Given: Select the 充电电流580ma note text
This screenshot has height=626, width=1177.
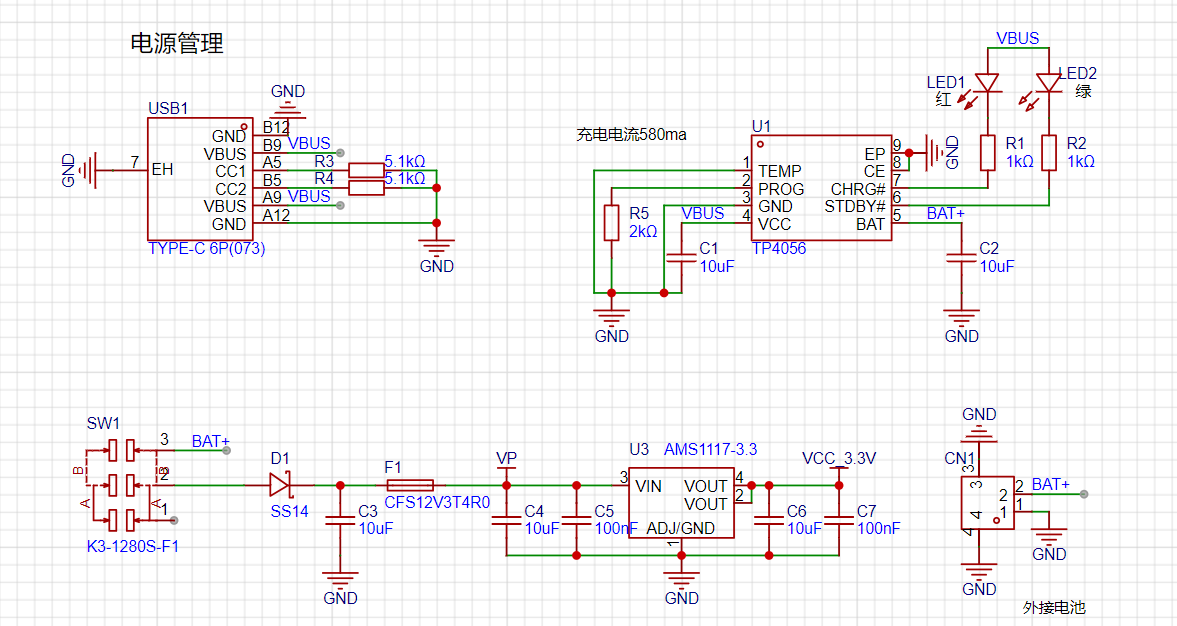Looking at the screenshot, I should pos(631,135).
